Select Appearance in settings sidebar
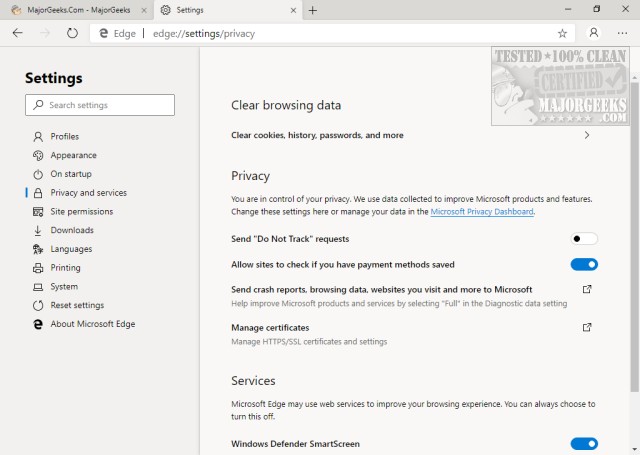The image size is (640, 455). pos(73,155)
